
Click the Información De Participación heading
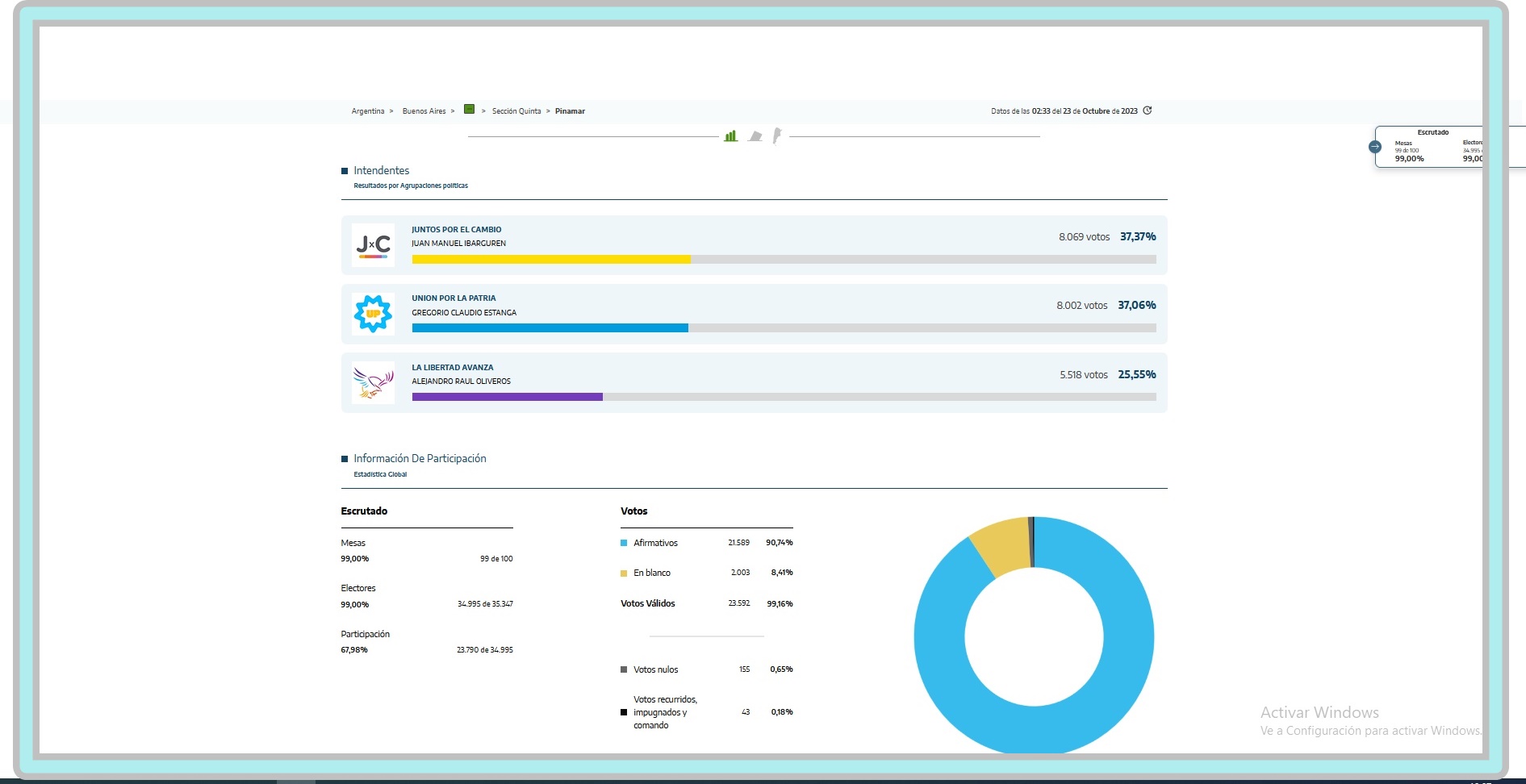tap(420, 458)
